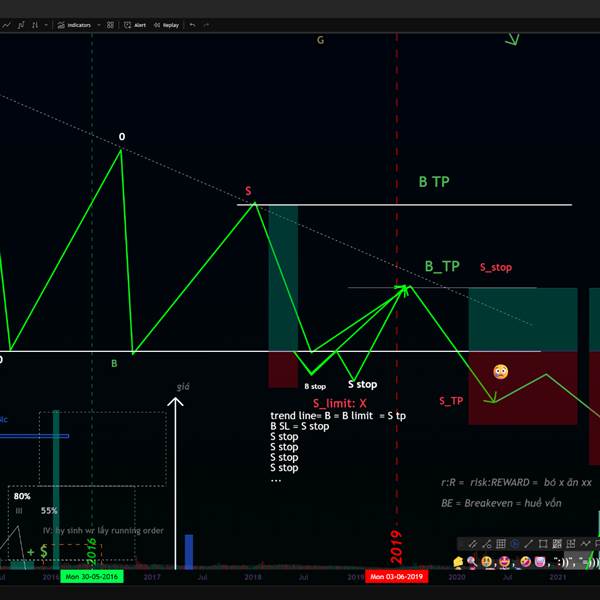This screenshot has height=600, width=600.
Task: Select the trend line tool in favorites bar
Action: 528,544
